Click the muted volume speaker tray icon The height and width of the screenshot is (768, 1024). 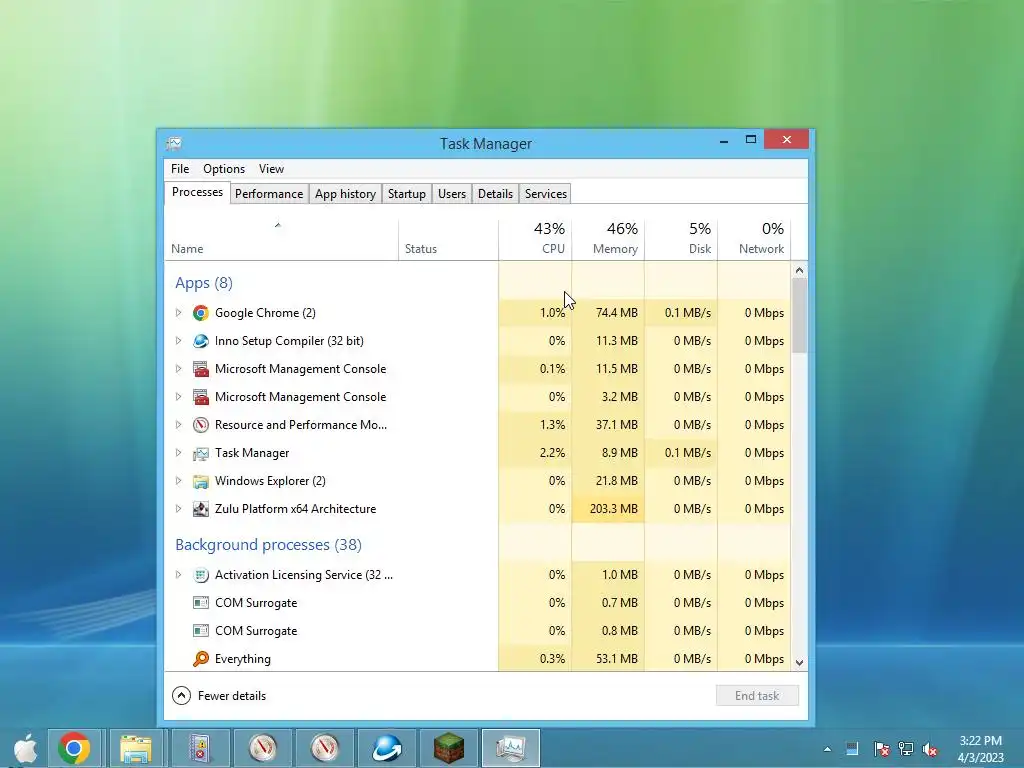(x=930, y=749)
